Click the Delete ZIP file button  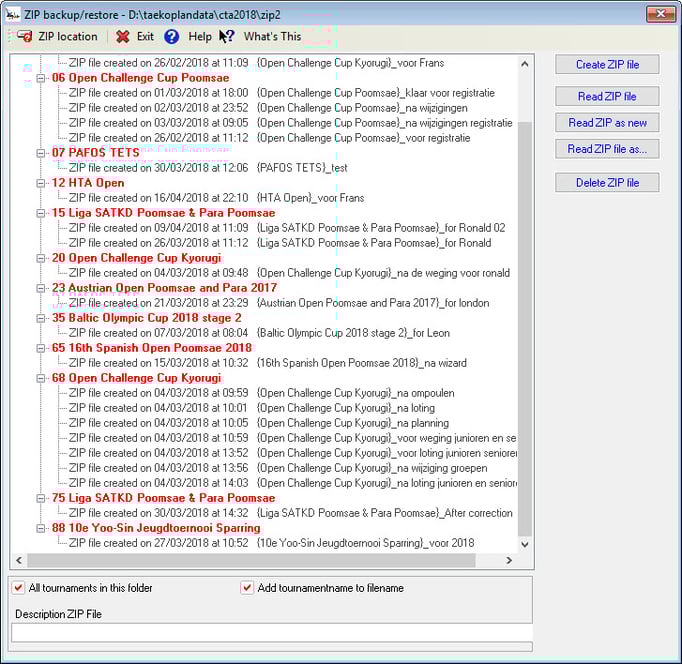[x=607, y=183]
